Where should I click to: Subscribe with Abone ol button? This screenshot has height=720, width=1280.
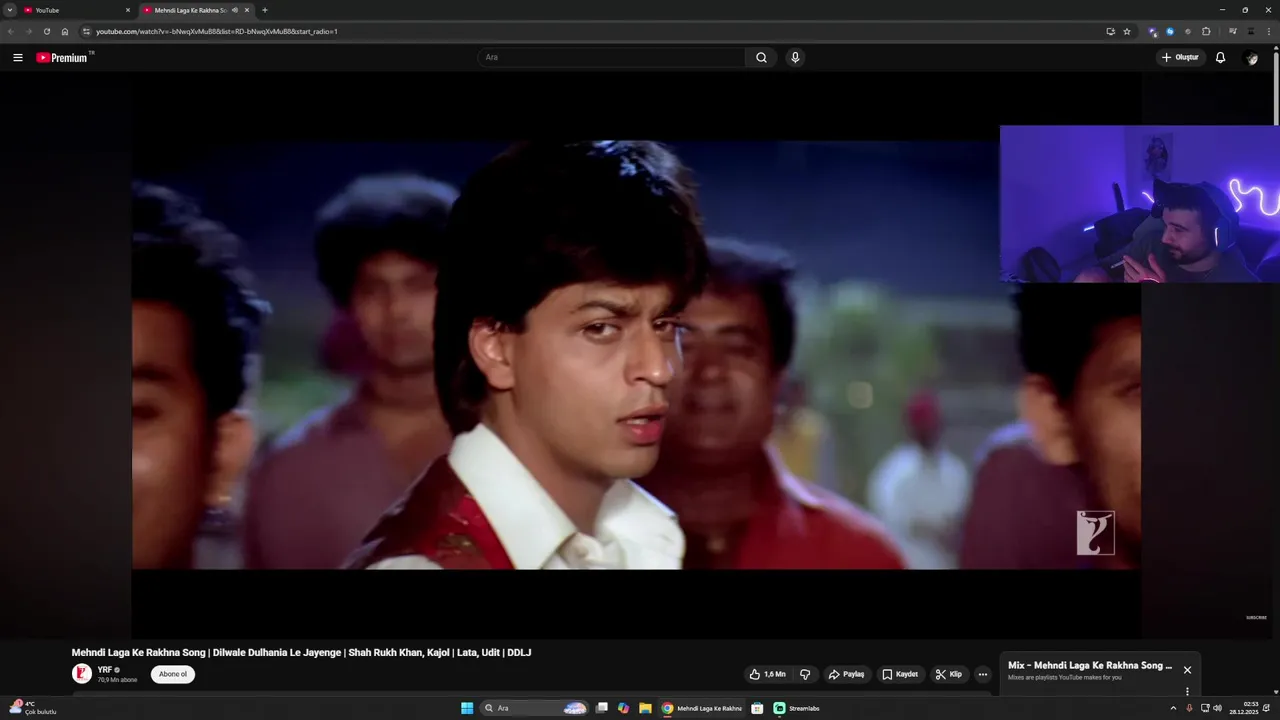(173, 674)
